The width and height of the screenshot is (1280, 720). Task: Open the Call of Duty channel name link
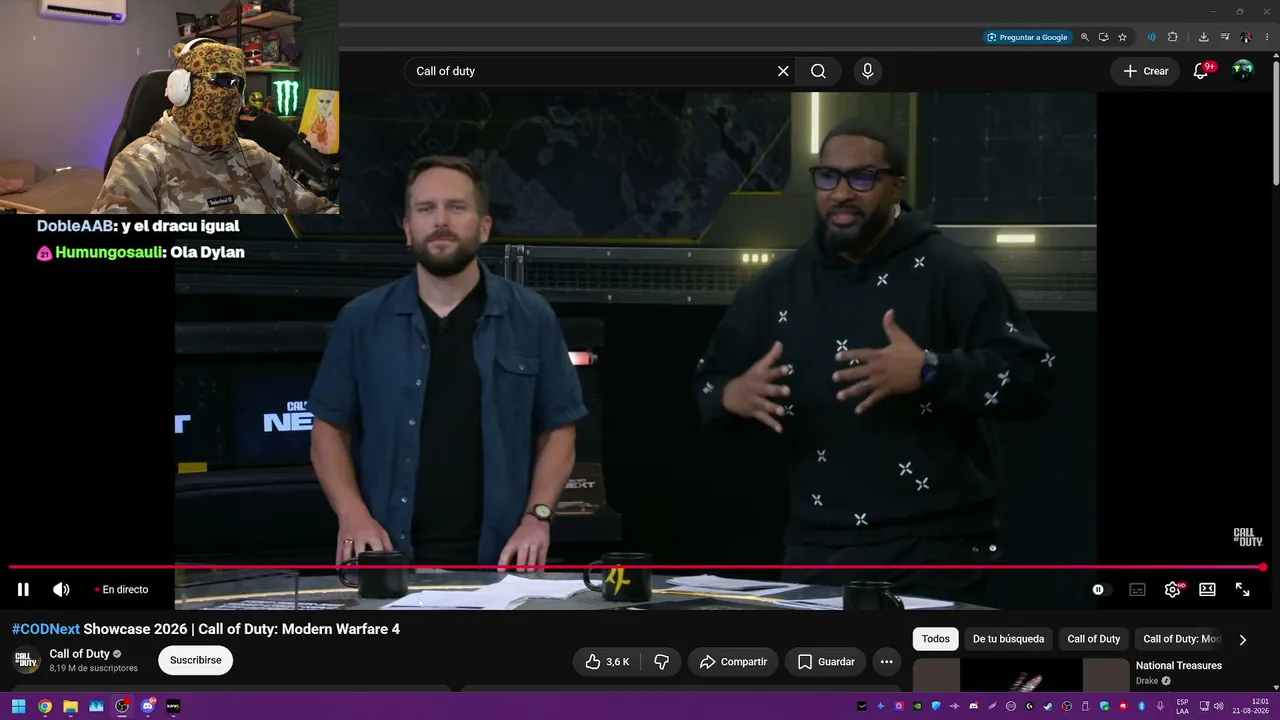pos(80,654)
